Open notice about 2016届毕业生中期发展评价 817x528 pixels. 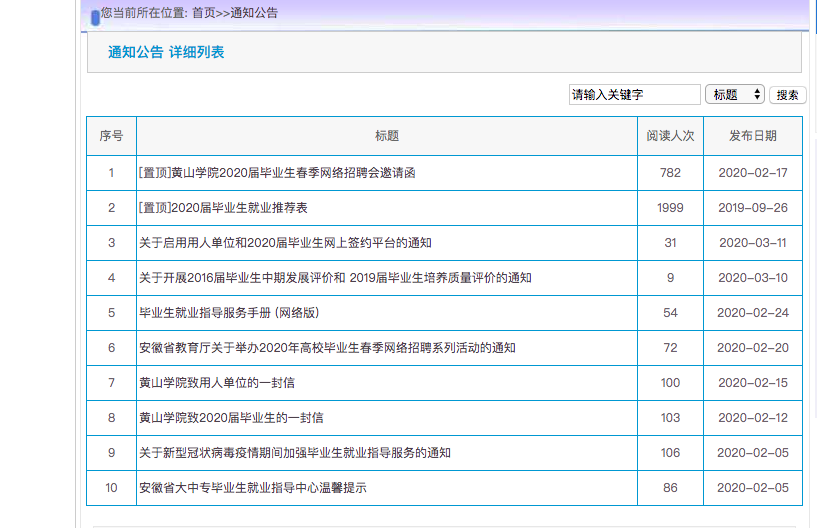(335, 277)
